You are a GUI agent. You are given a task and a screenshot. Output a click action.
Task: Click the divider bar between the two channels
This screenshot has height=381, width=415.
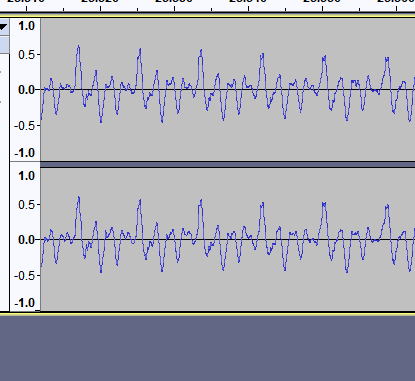tap(228, 165)
